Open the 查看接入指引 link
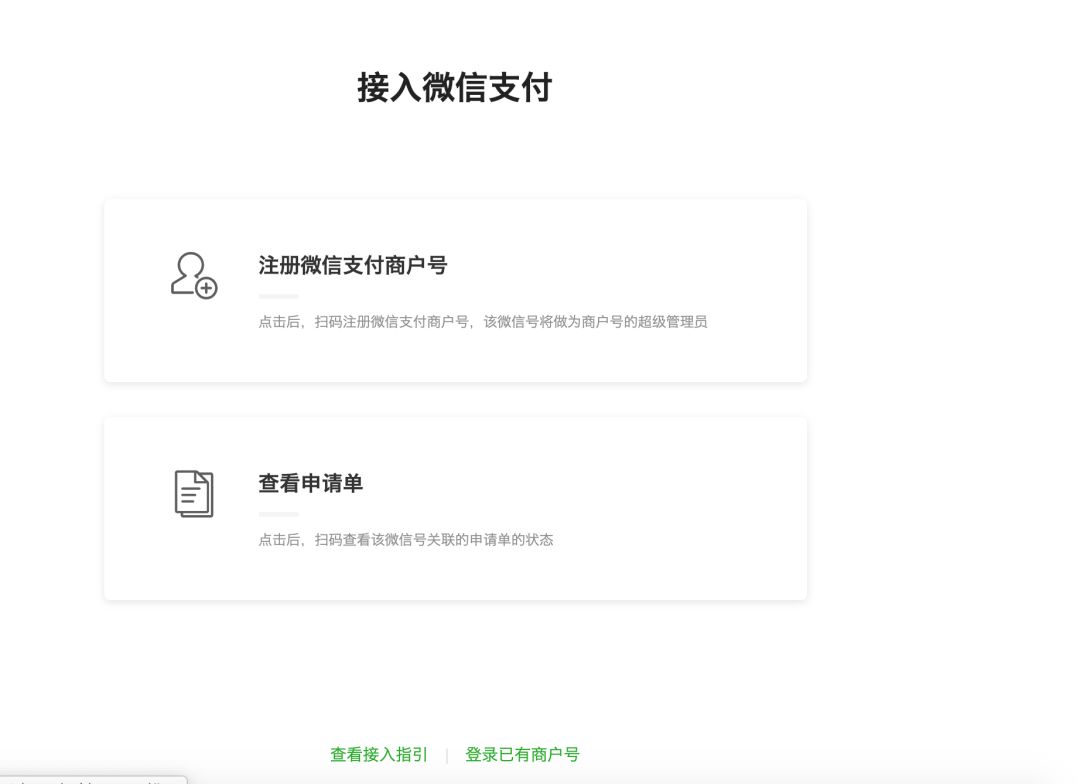This screenshot has width=1080, height=784. pos(379,754)
